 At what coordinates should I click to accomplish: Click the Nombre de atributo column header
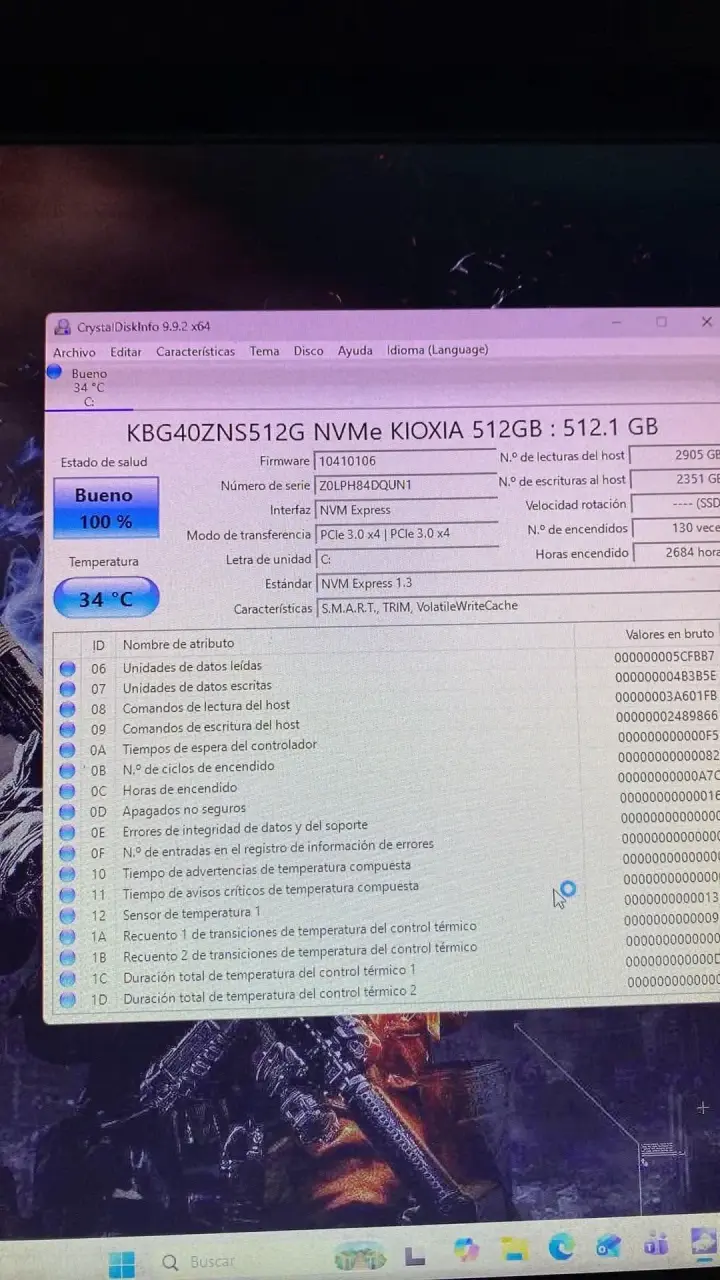pos(178,643)
